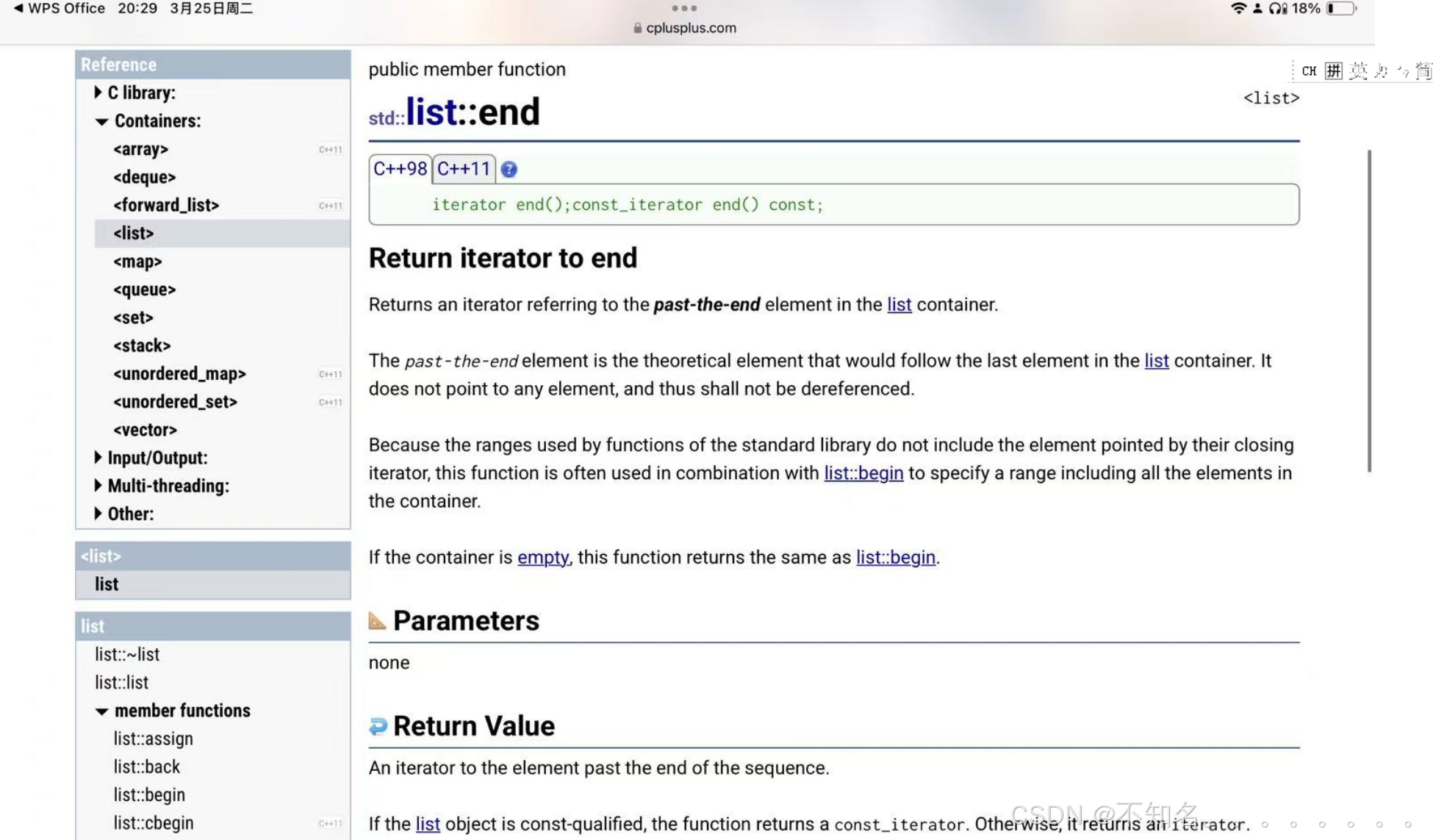The image size is (1433, 840).
Task: Click the cplusplus.com address bar
Action: [x=690, y=28]
